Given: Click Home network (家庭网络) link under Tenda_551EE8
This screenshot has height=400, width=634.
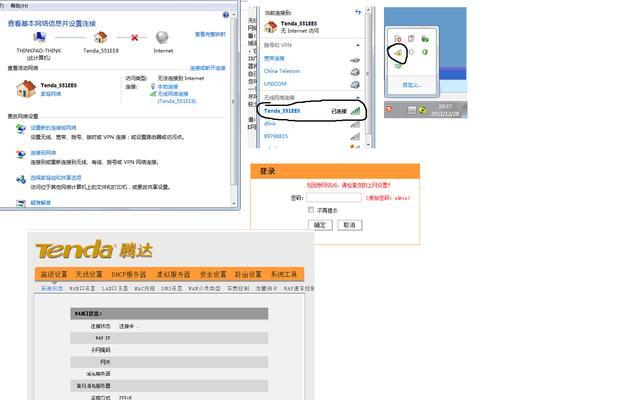Looking at the screenshot, I should click(51, 94).
